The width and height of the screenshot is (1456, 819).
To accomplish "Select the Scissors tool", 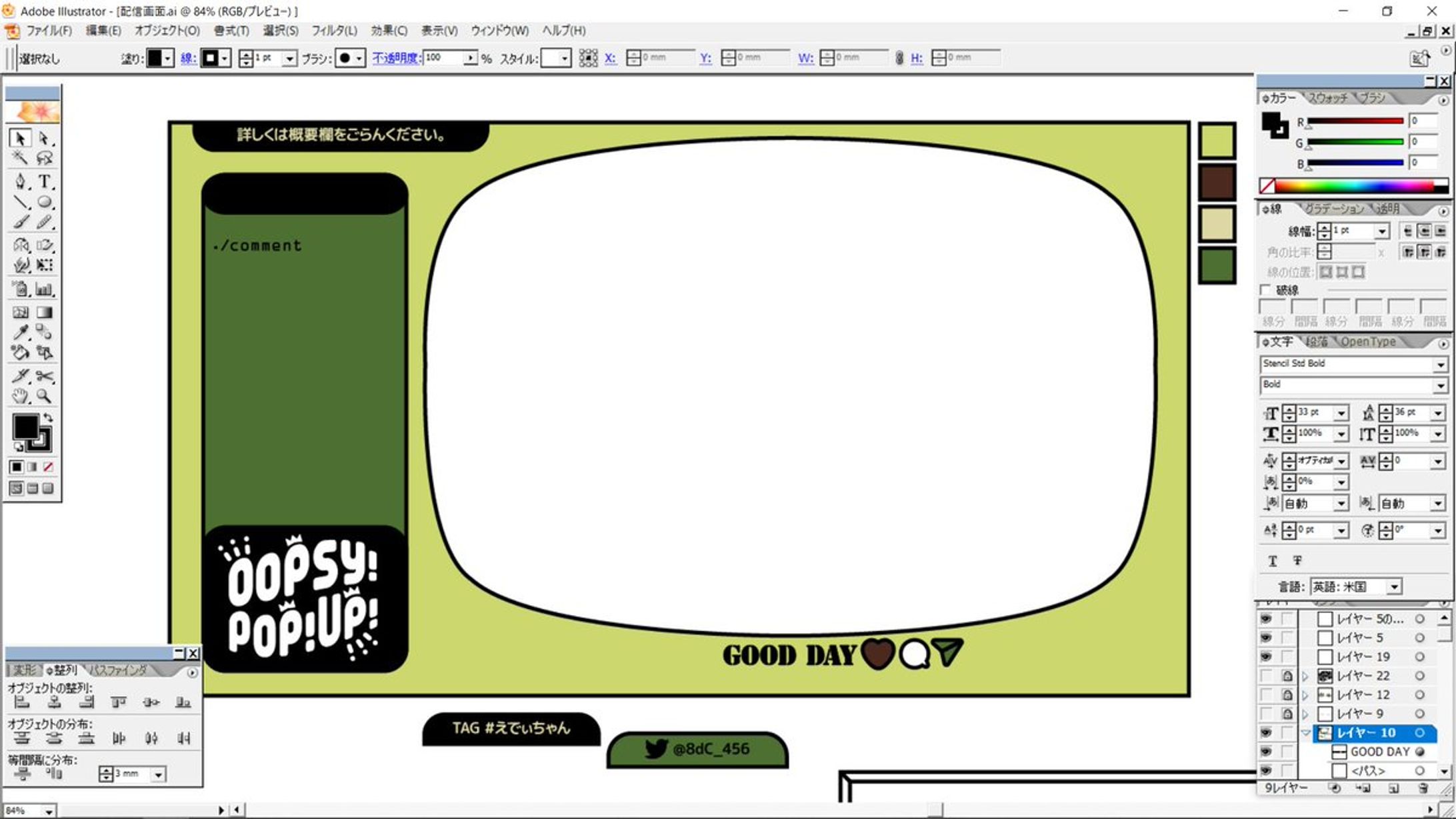I will pos(44,376).
